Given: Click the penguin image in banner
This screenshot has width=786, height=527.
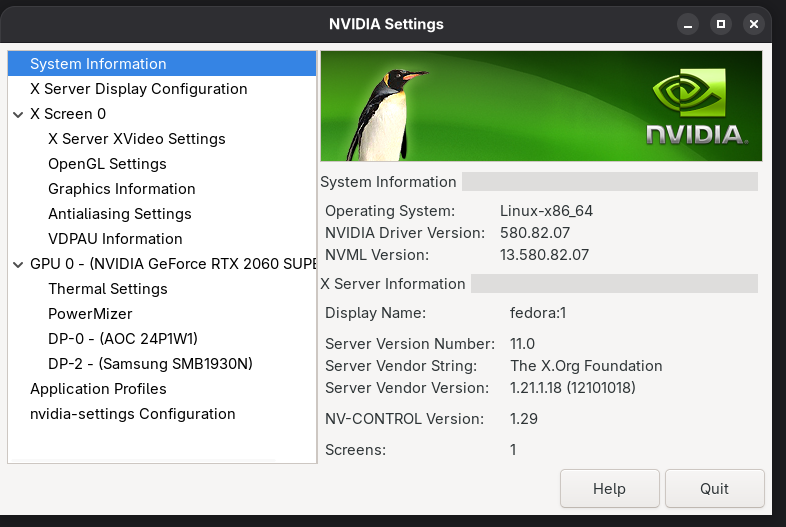Looking at the screenshot, I should 386,114.
